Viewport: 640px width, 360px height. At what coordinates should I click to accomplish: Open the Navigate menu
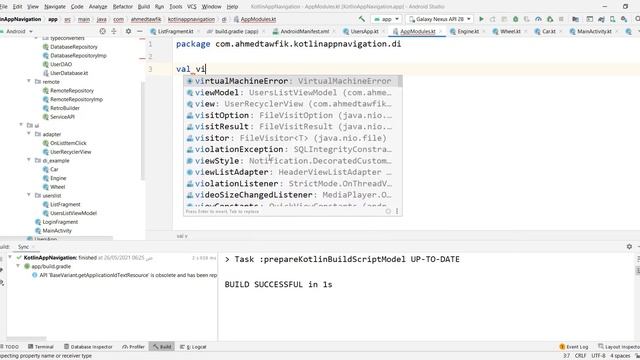coord(55,7)
